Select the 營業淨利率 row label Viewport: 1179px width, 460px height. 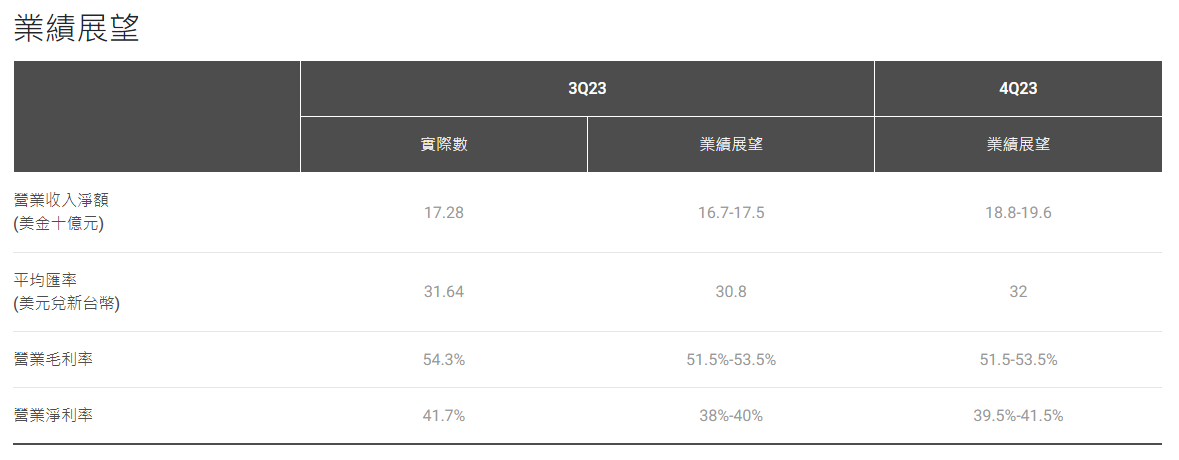point(53,415)
